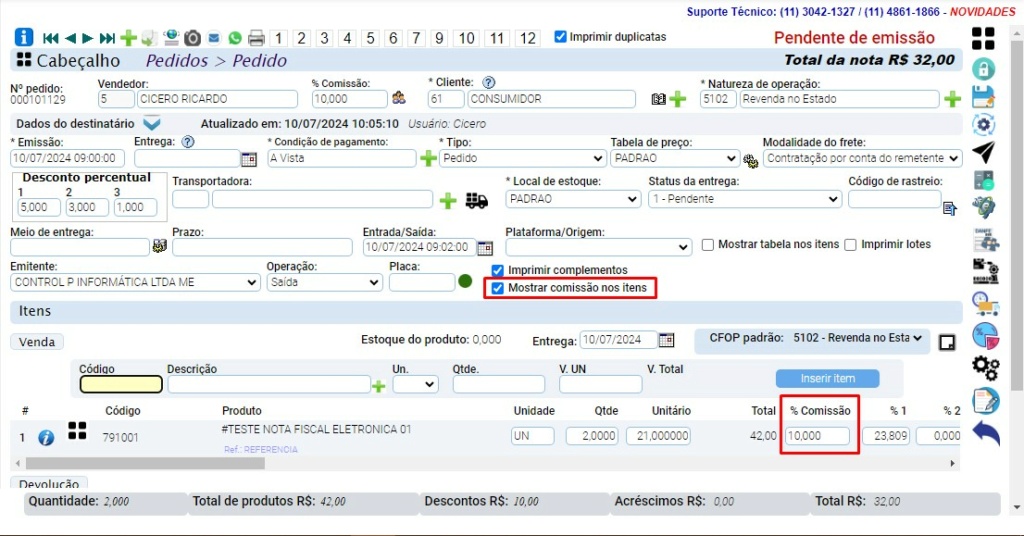
Task: Add new client with green plus
Action: click(679, 99)
